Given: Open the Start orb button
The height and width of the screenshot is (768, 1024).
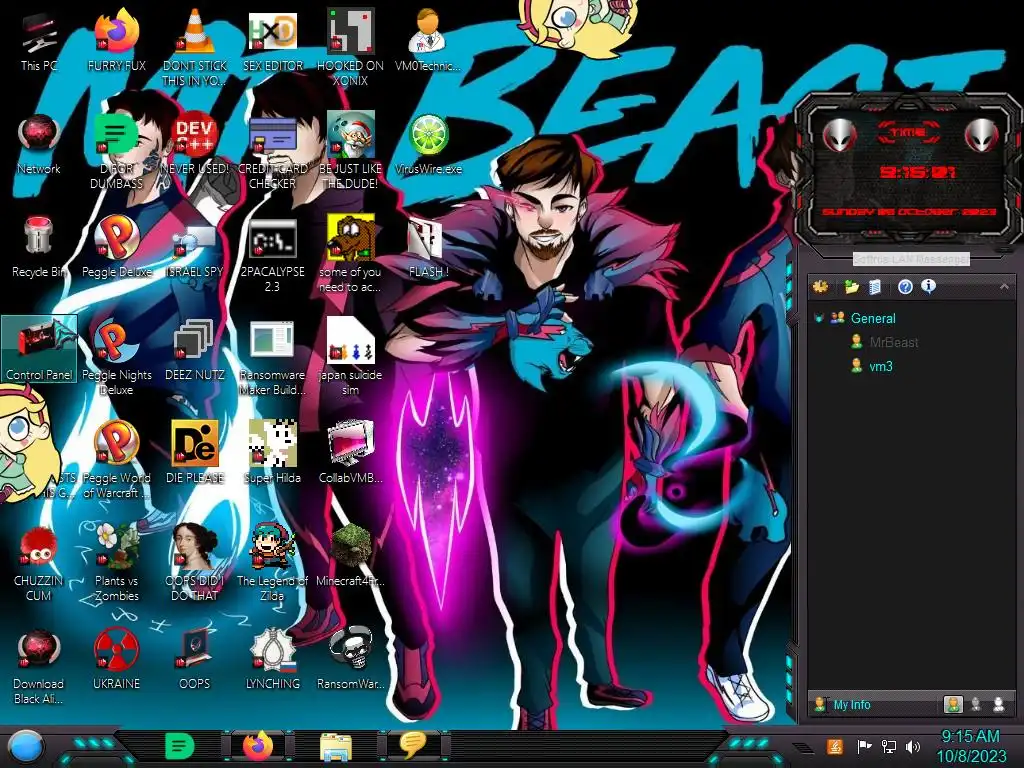Looking at the screenshot, I should 25,746.
